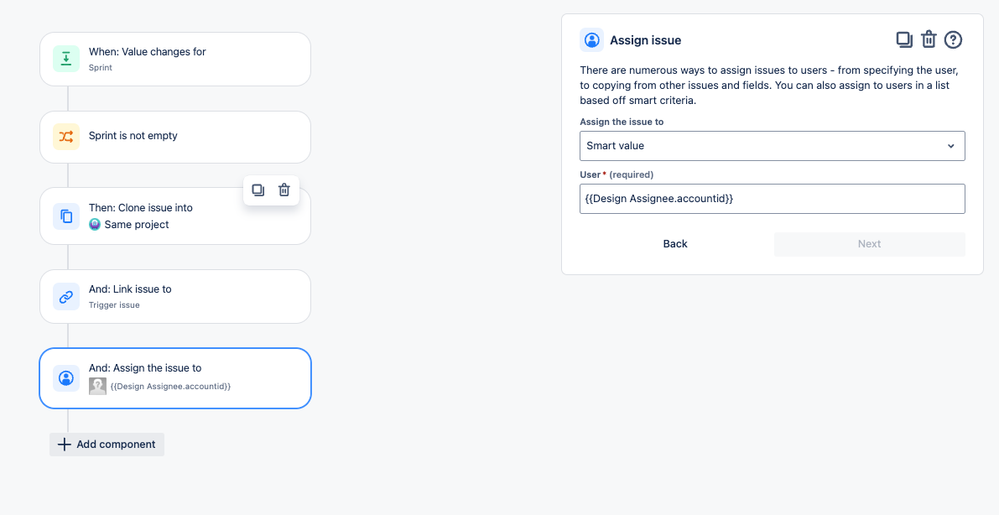The image size is (999, 515).
Task: Click the Next button
Action: click(x=869, y=244)
